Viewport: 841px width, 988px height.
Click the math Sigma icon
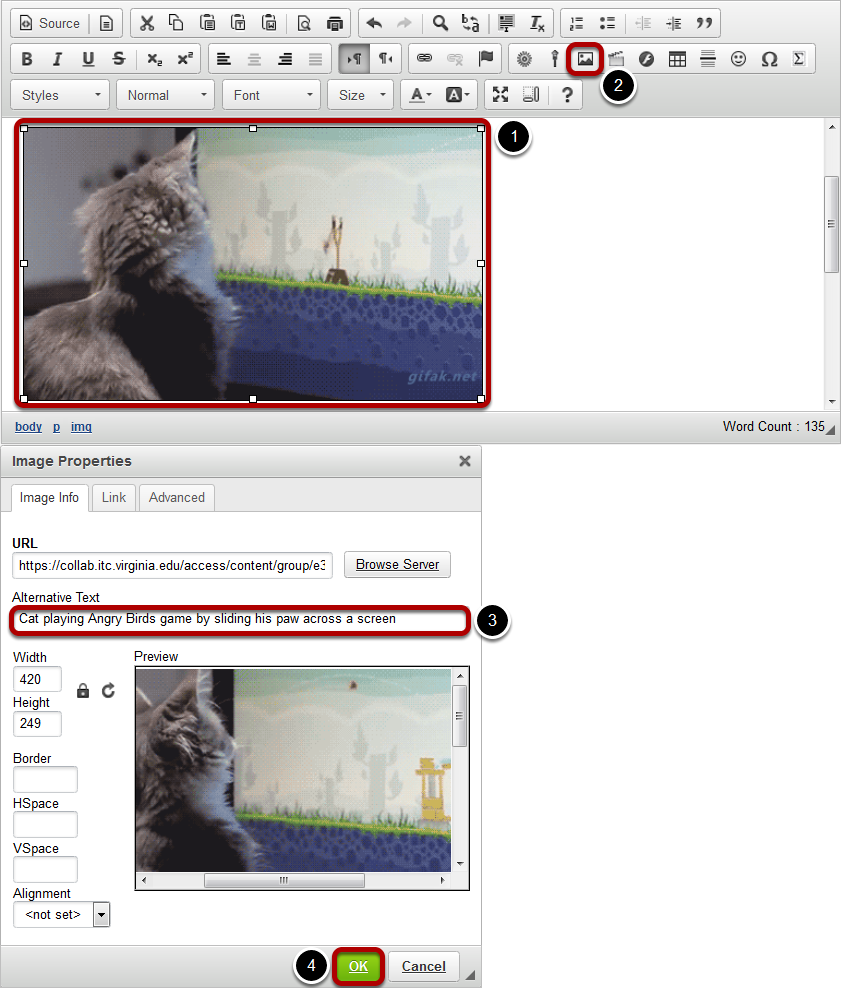coord(799,59)
